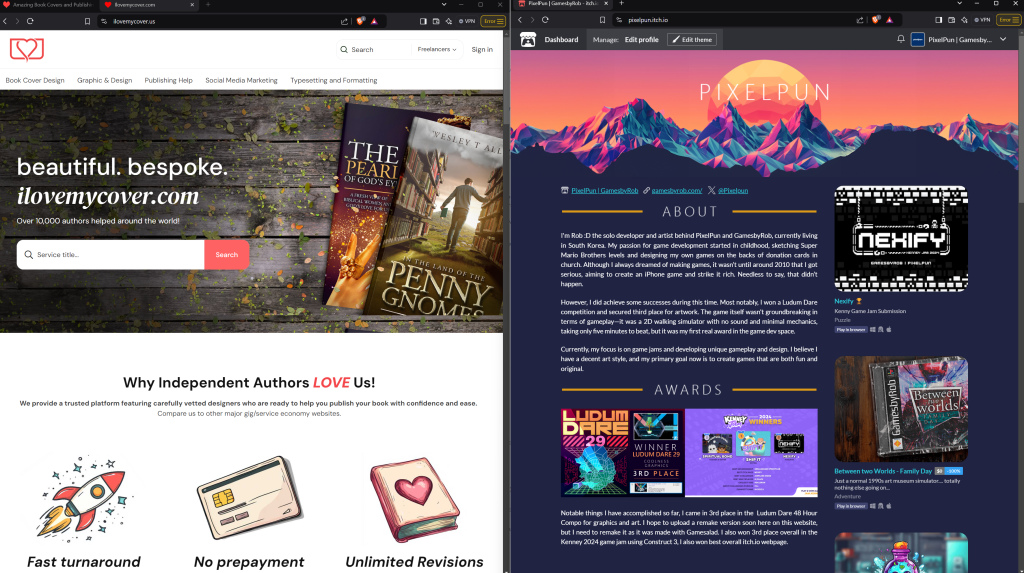Image resolution: width=1024 pixels, height=573 pixels.
Task: Open Brave Rewards triangle in pixelpun window
Action: [x=889, y=20]
